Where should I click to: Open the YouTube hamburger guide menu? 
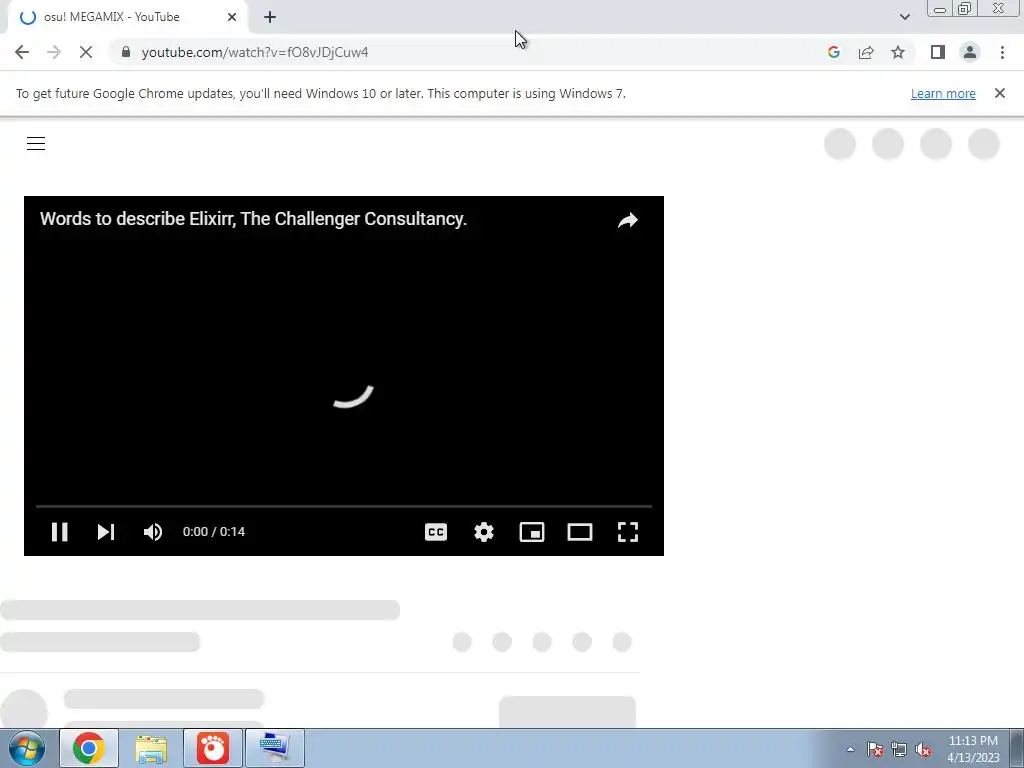36,144
